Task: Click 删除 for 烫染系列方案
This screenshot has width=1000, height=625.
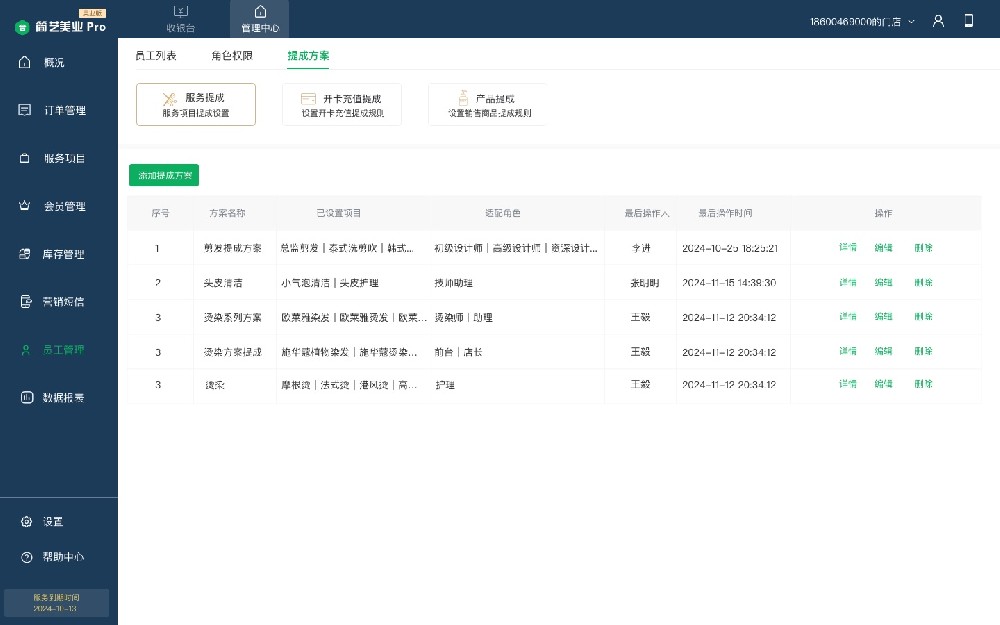Action: 923,316
